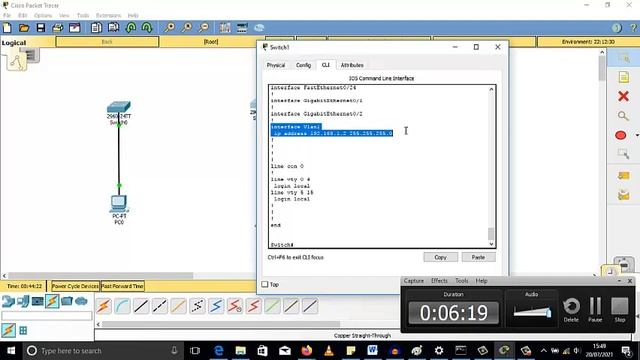
Task: Click the Copy icon in main toolbar
Action: pos(96,28)
